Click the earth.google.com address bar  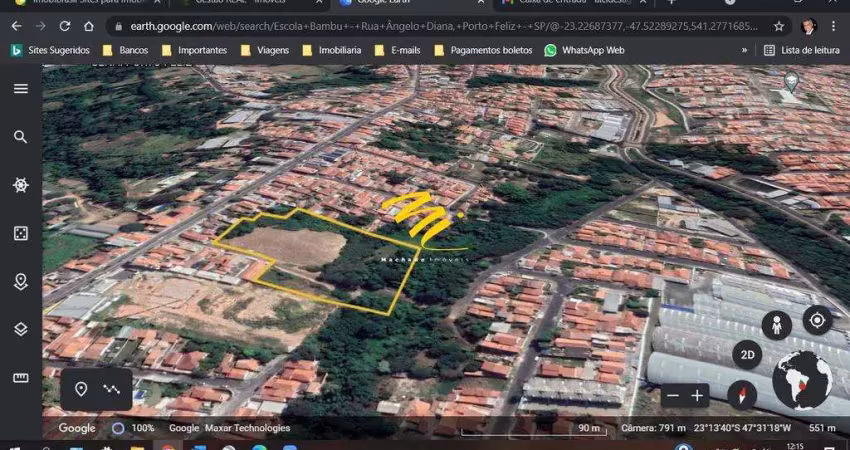pyautogui.click(x=440, y=26)
